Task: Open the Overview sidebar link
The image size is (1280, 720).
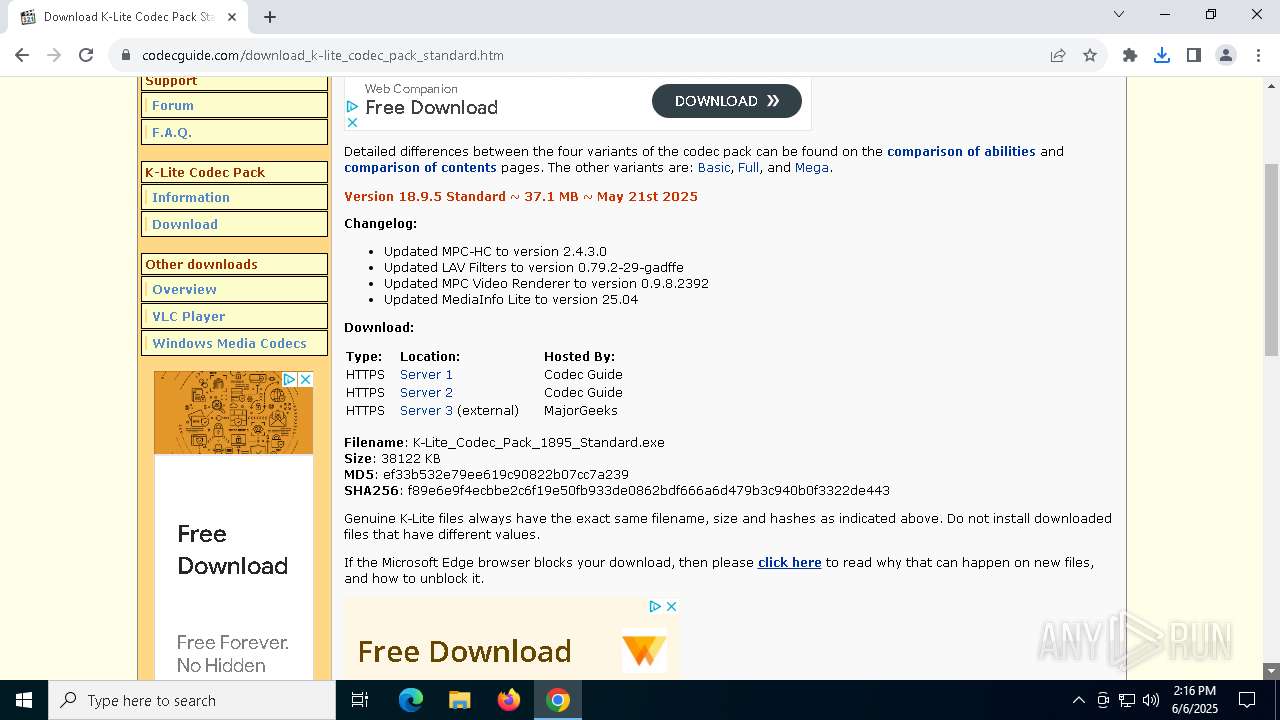Action: tap(184, 289)
